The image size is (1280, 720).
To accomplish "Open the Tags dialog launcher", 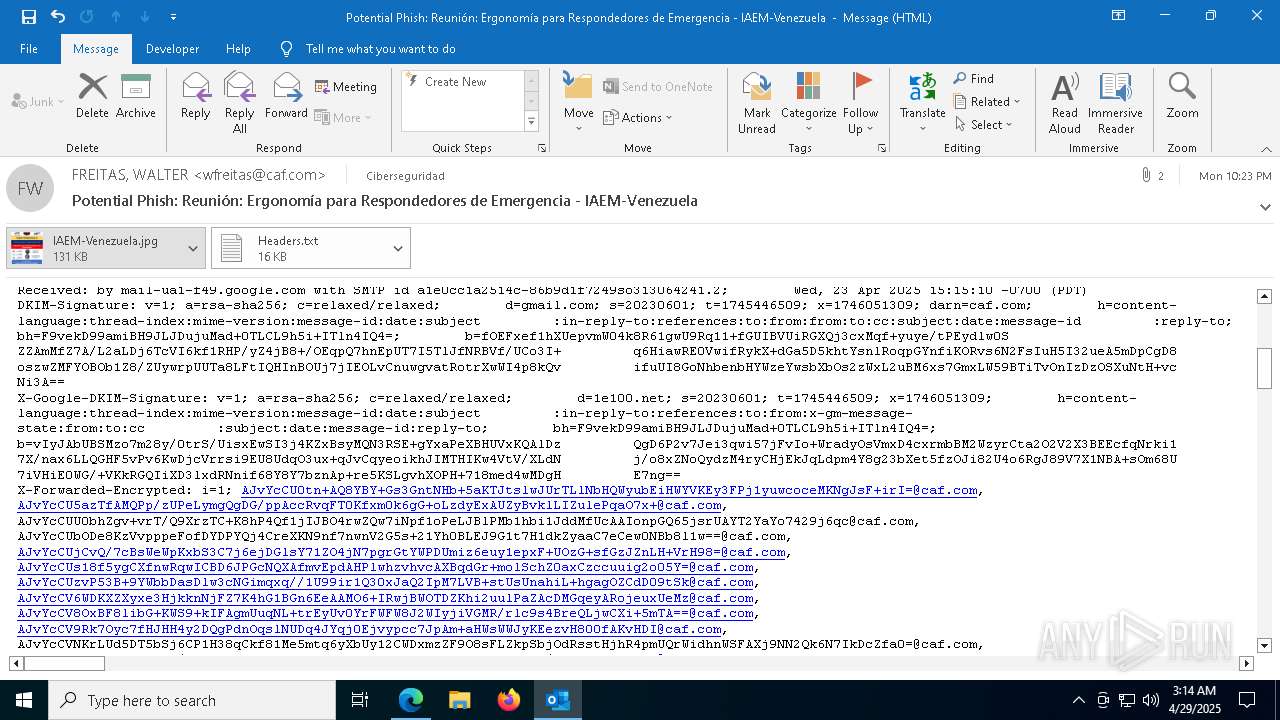I will [882, 148].
